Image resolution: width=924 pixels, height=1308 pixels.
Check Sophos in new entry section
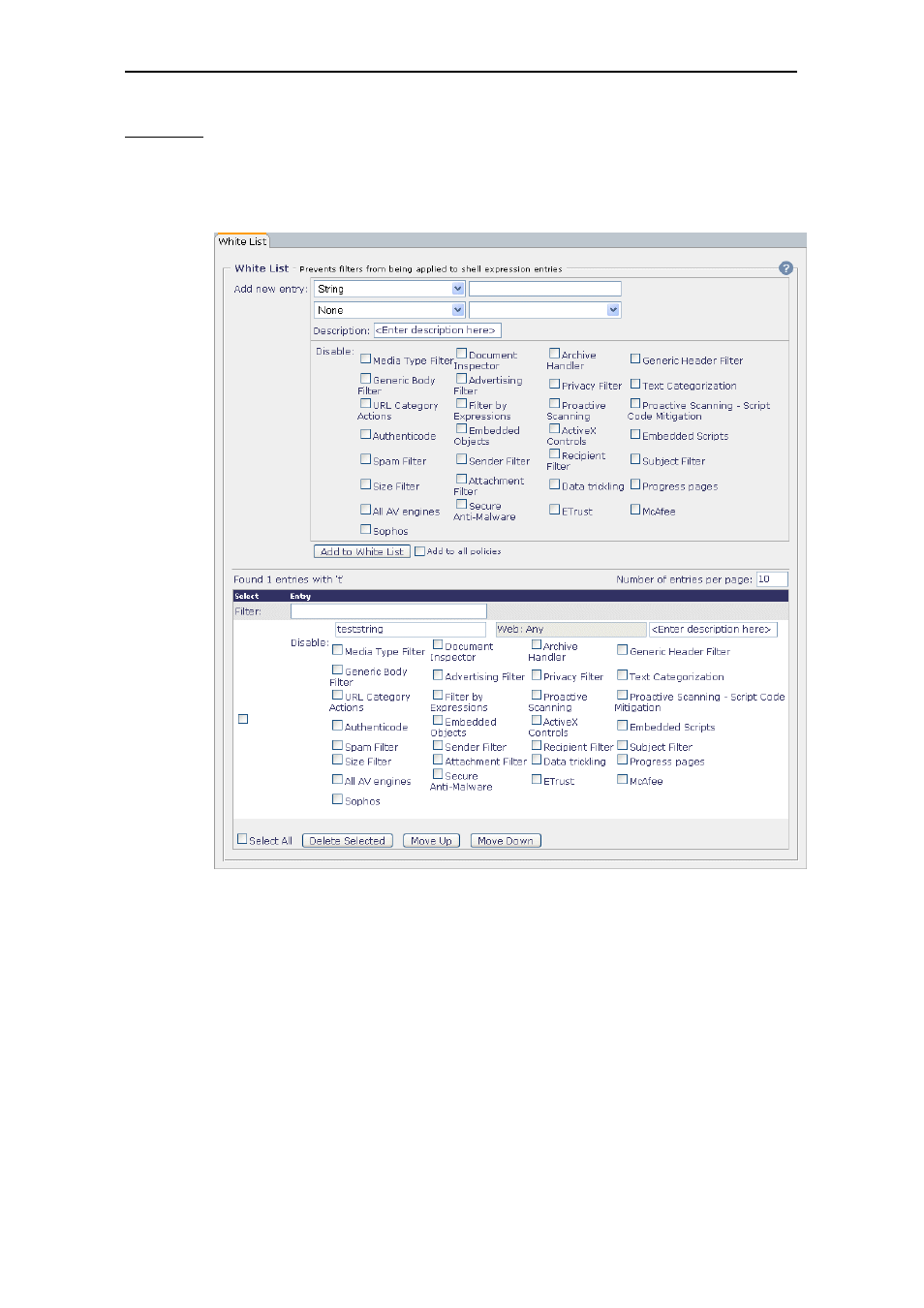coord(366,529)
